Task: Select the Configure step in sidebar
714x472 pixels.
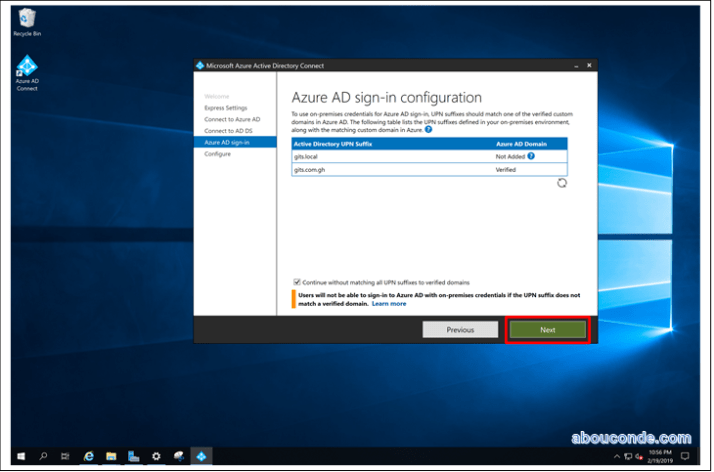Action: coord(217,154)
